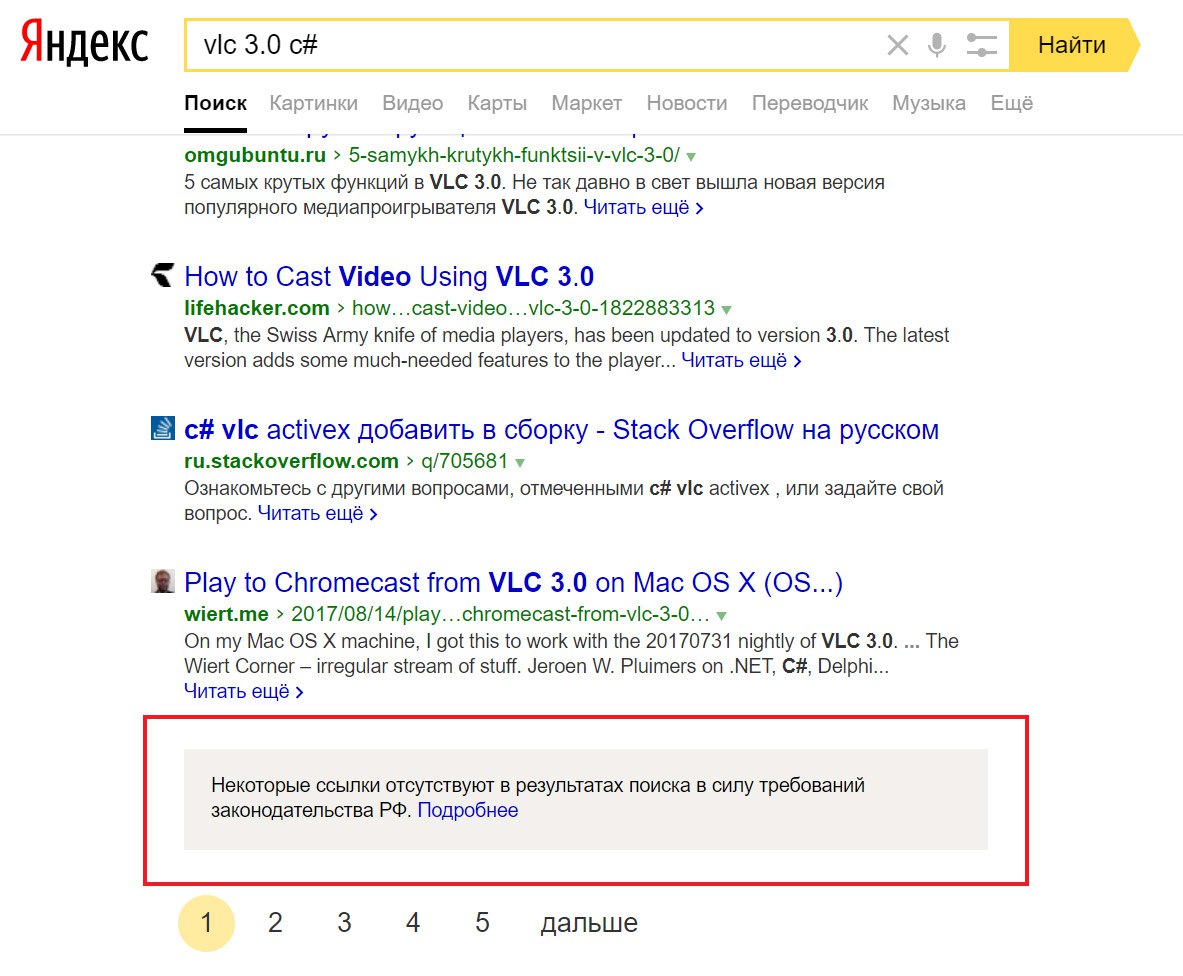1183x976 pixels.
Task: Switch to the Картинки tab
Action: (x=313, y=103)
